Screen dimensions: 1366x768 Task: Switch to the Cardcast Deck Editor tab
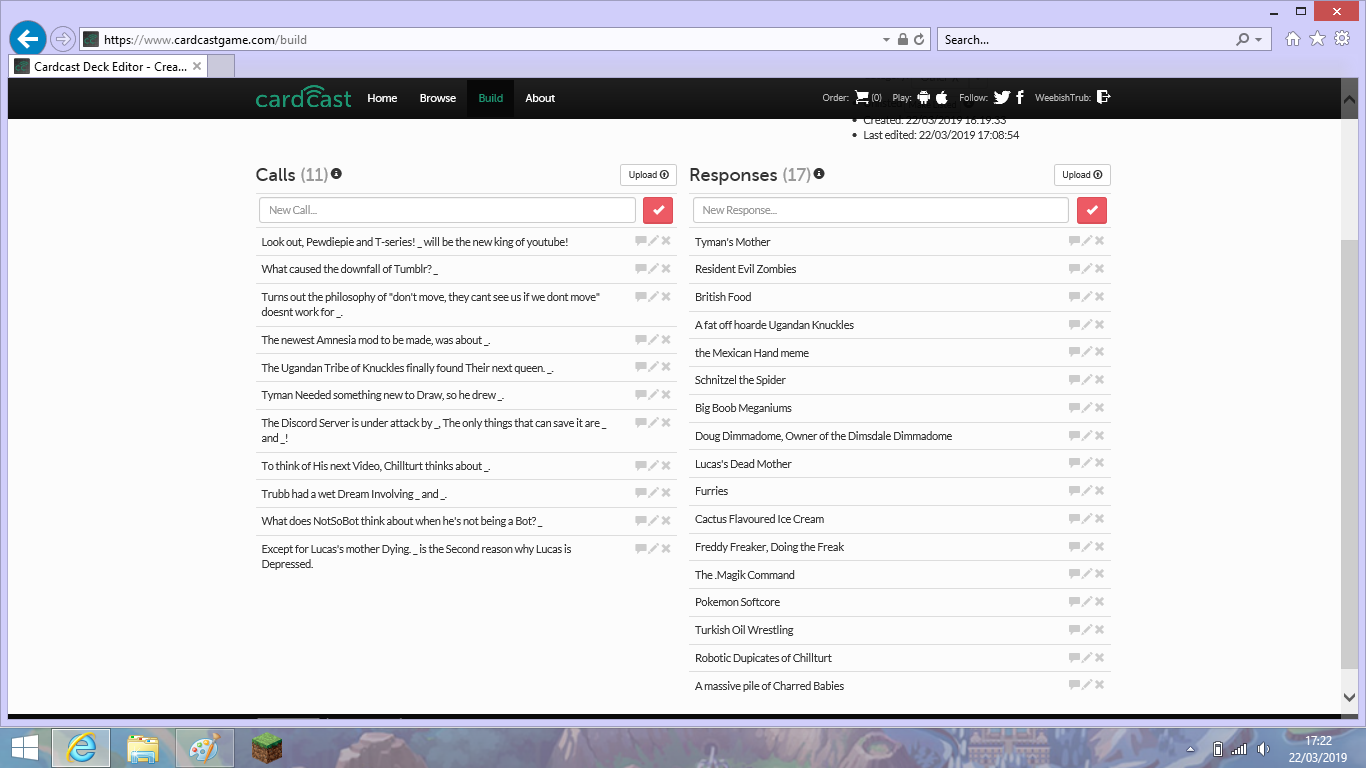[x=109, y=66]
